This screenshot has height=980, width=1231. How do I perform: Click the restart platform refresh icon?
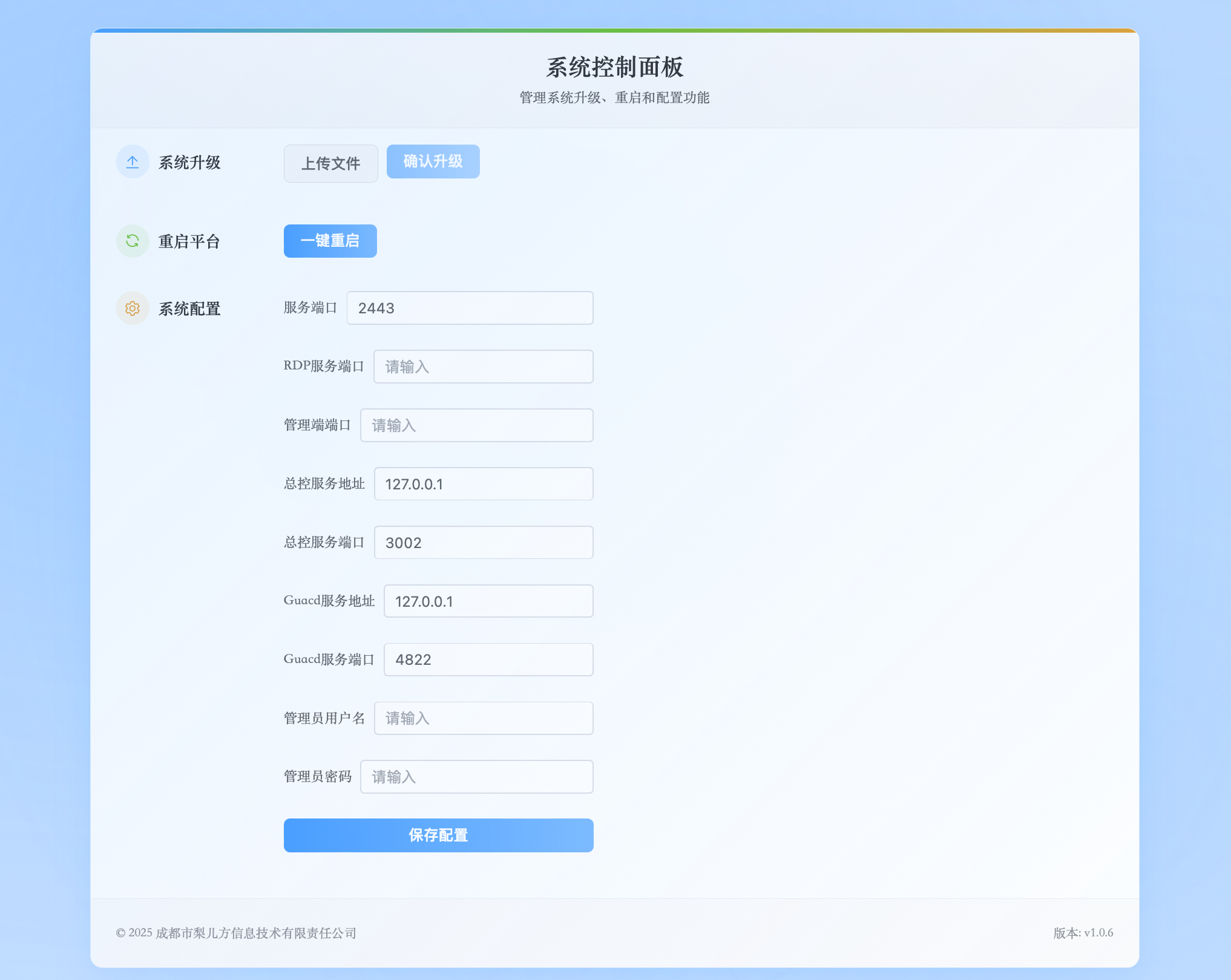[x=133, y=241]
